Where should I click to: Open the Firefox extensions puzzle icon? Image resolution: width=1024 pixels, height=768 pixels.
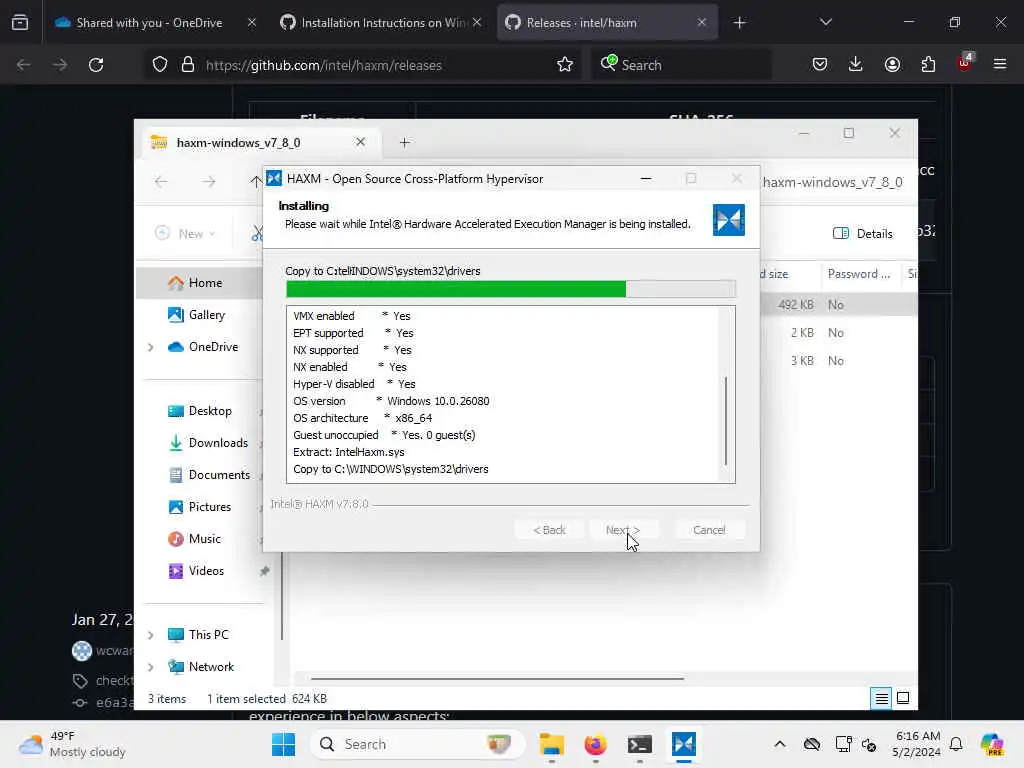click(928, 65)
